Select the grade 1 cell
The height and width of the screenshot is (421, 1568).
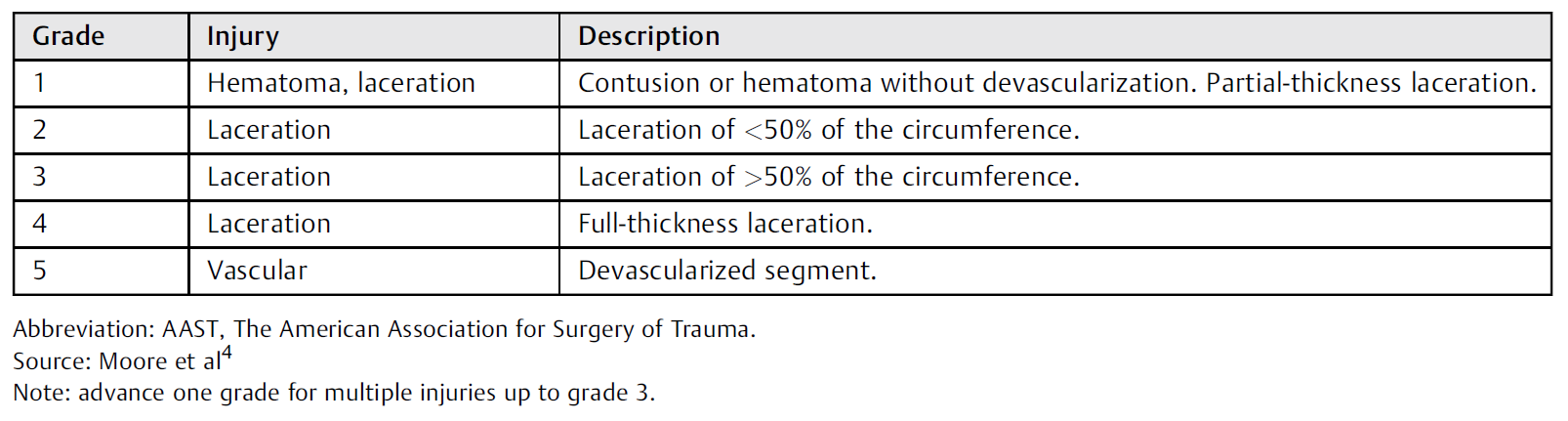[101, 83]
